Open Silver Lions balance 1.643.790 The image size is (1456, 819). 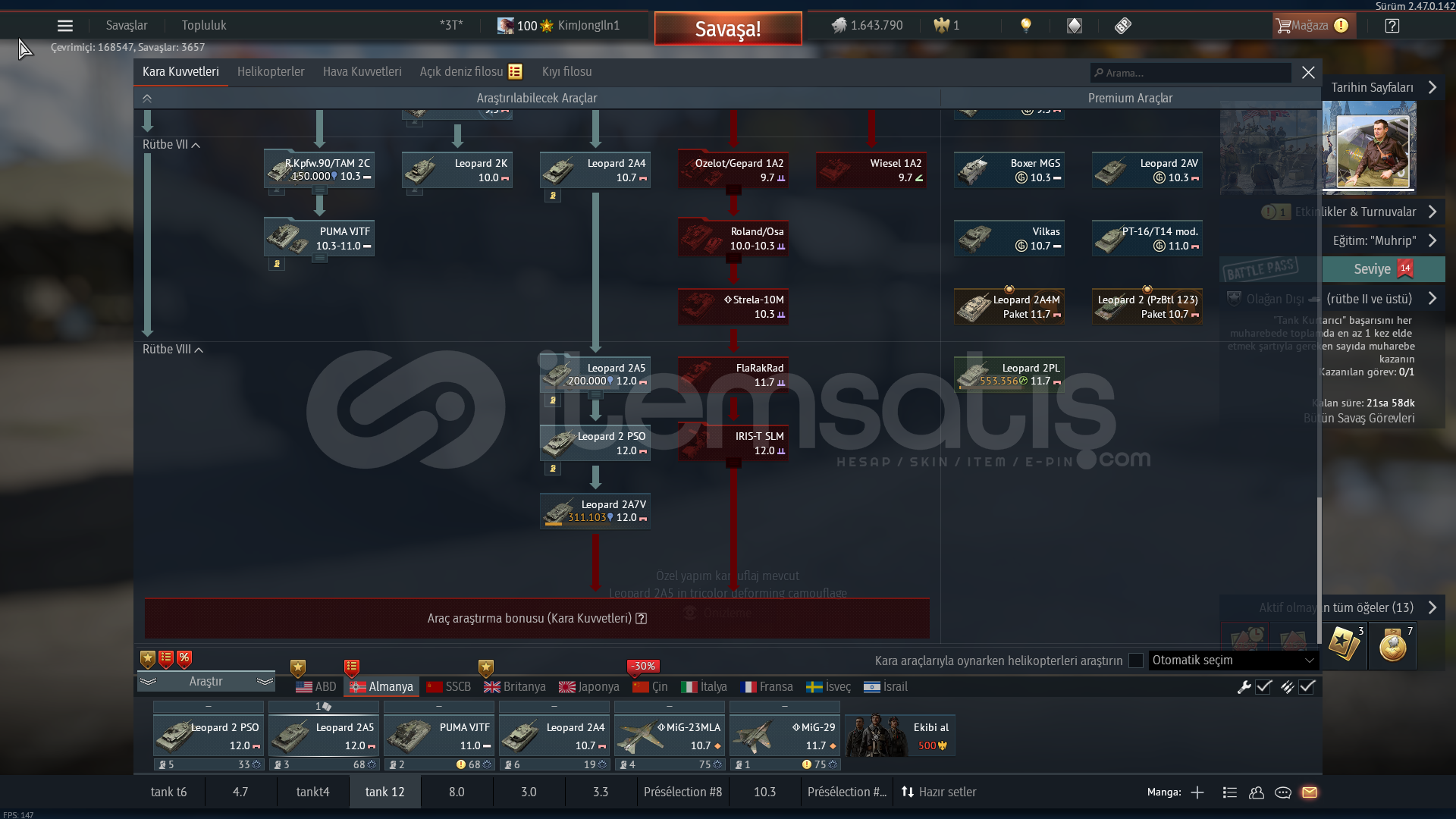pos(867,26)
